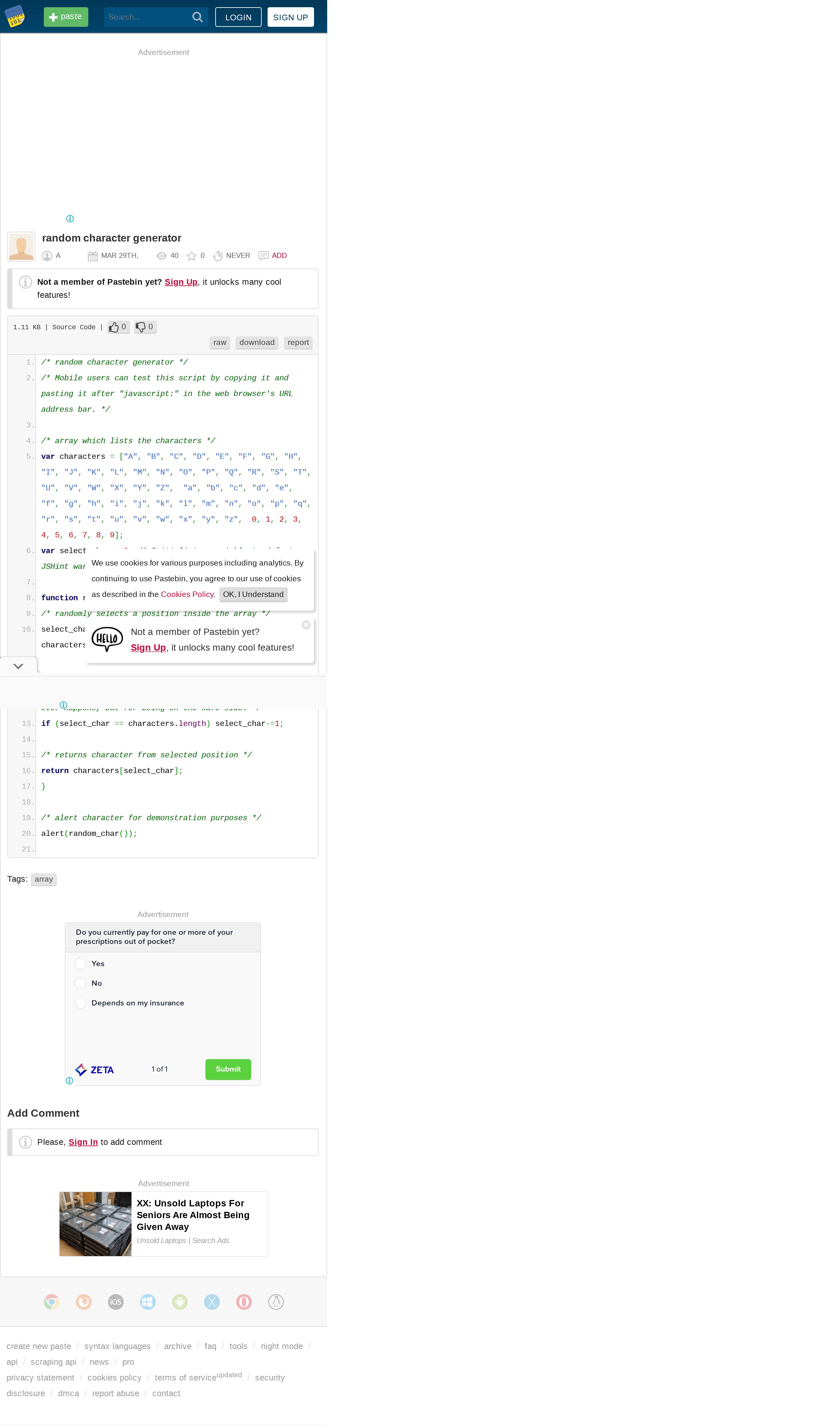
Task: Click the Pastebin logo icon
Action: (15, 16)
